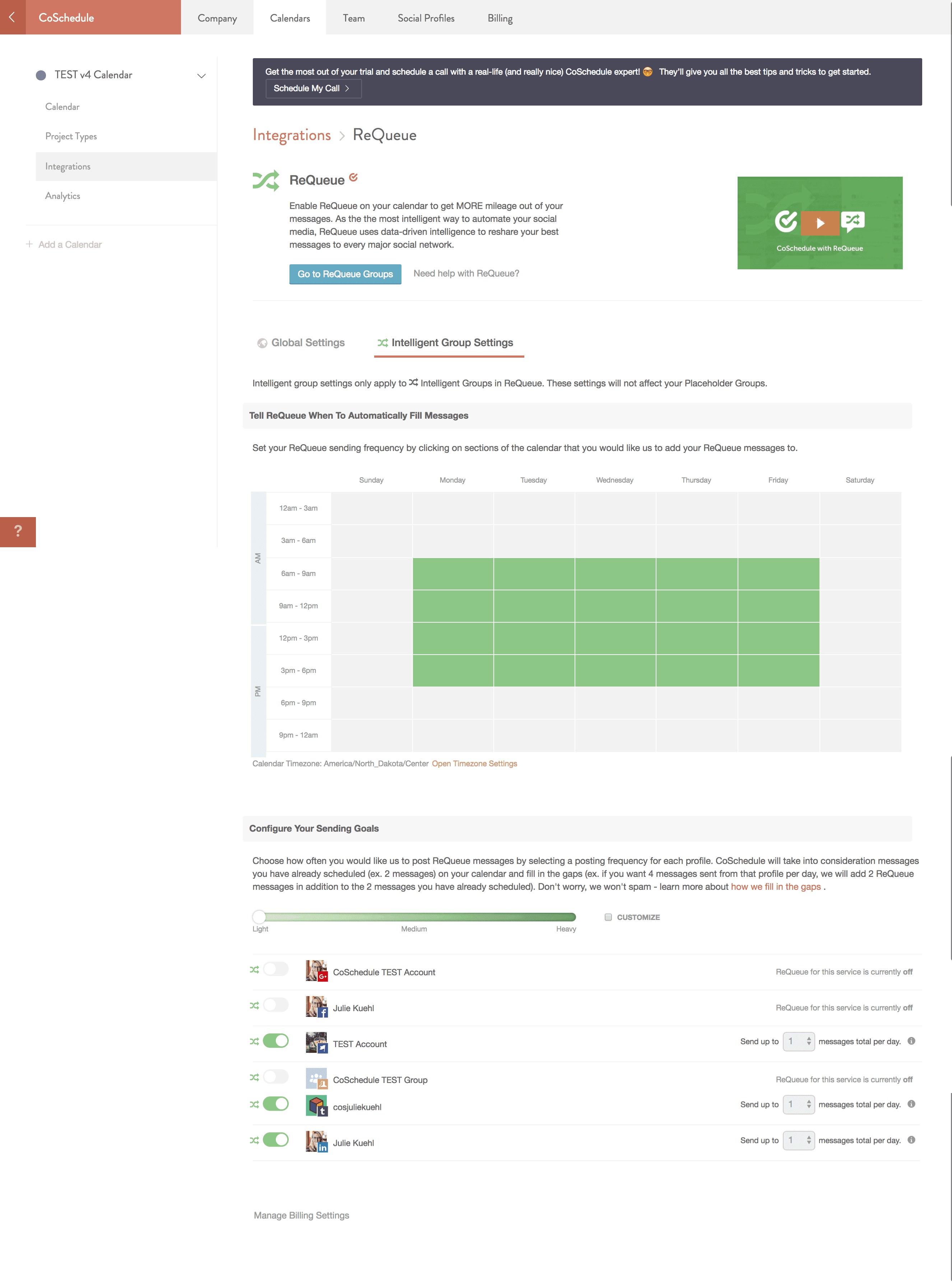Open the Company tab
Image resolution: width=952 pixels, height=1283 pixels.
click(x=217, y=18)
